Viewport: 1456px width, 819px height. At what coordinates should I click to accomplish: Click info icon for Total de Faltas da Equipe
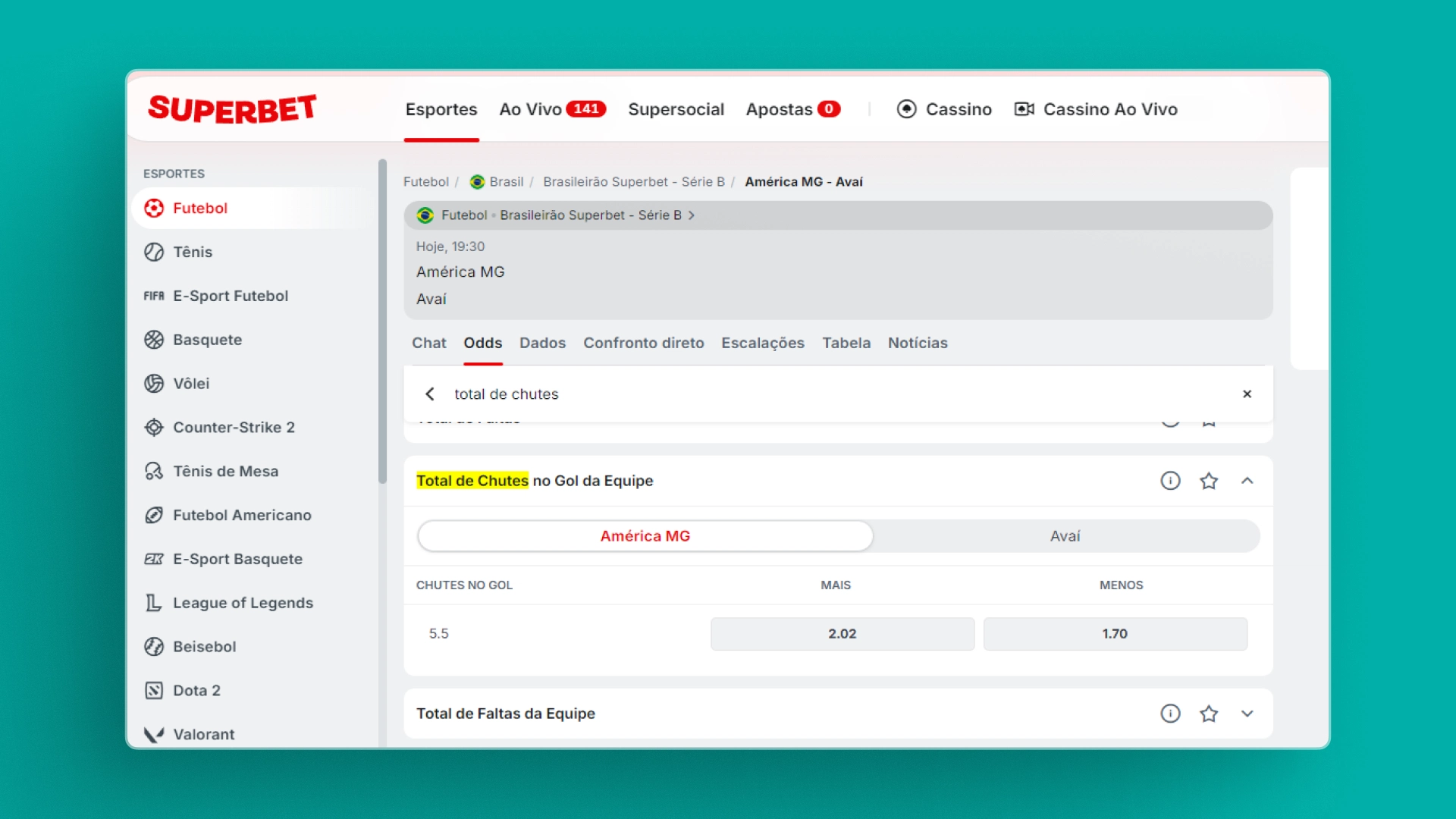(x=1170, y=714)
